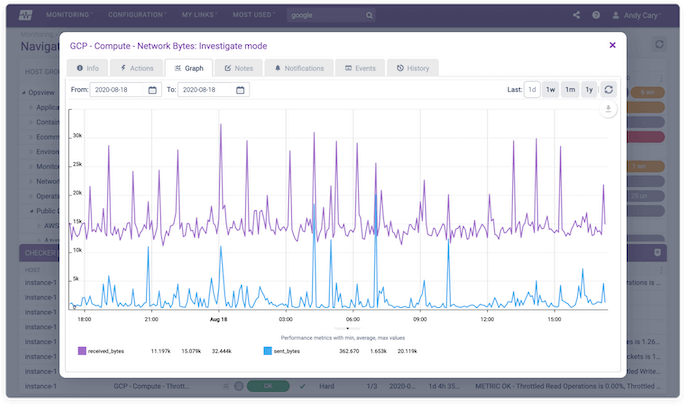The height and width of the screenshot is (406, 685).
Task: Switch to the History tab
Action: [x=412, y=68]
